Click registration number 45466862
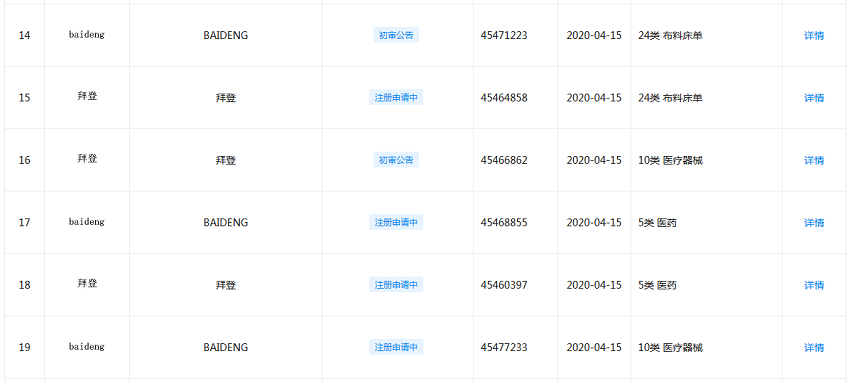The image size is (850, 383). coord(504,160)
